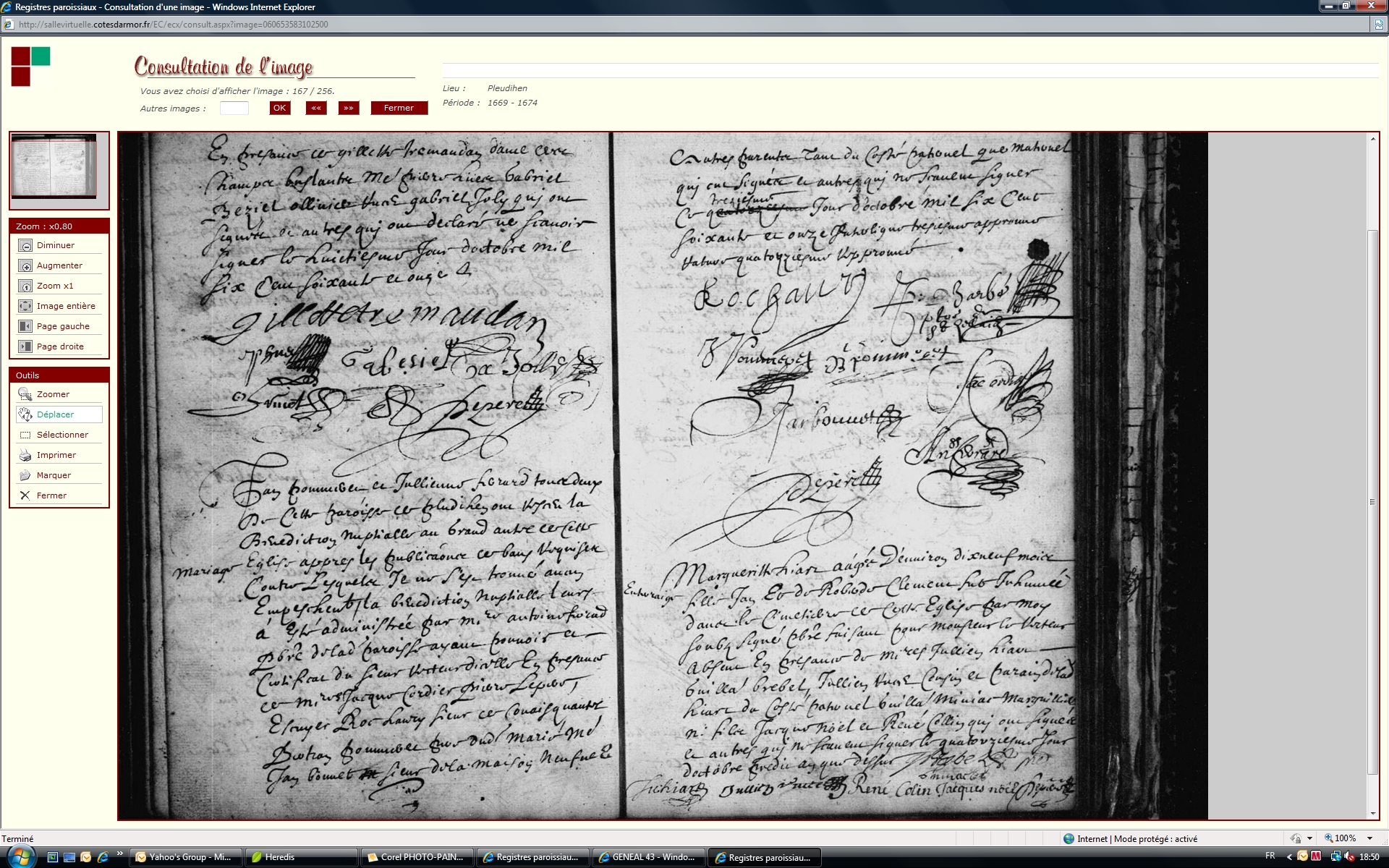The image size is (1389, 868).
Task: Select the Zoom x1 icon
Action: coord(25,286)
